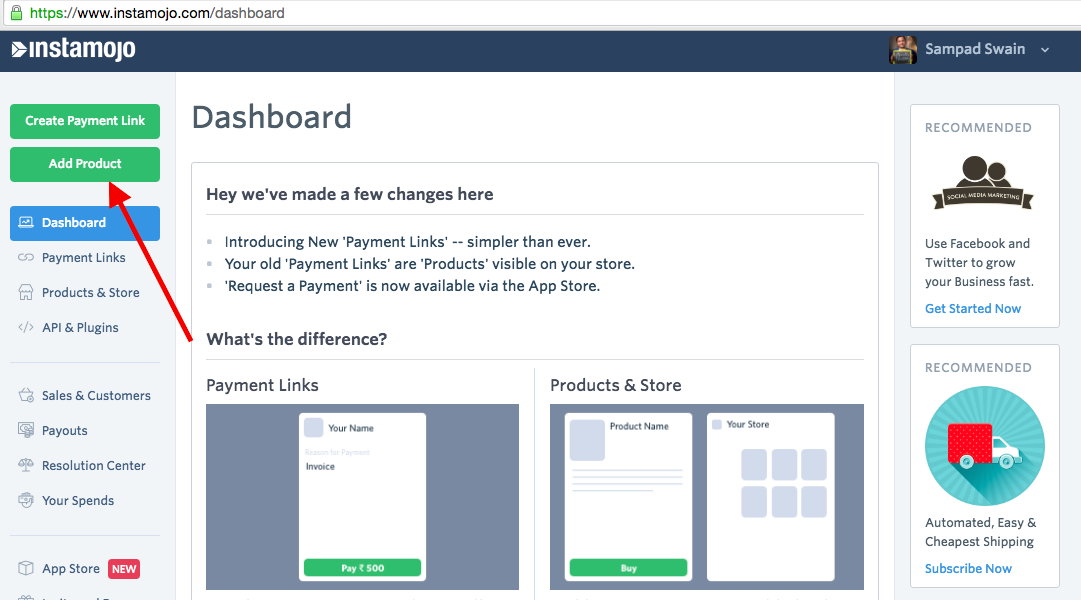Click the browser address bar padlock icon
This screenshot has height=600, width=1081.
tap(15, 13)
